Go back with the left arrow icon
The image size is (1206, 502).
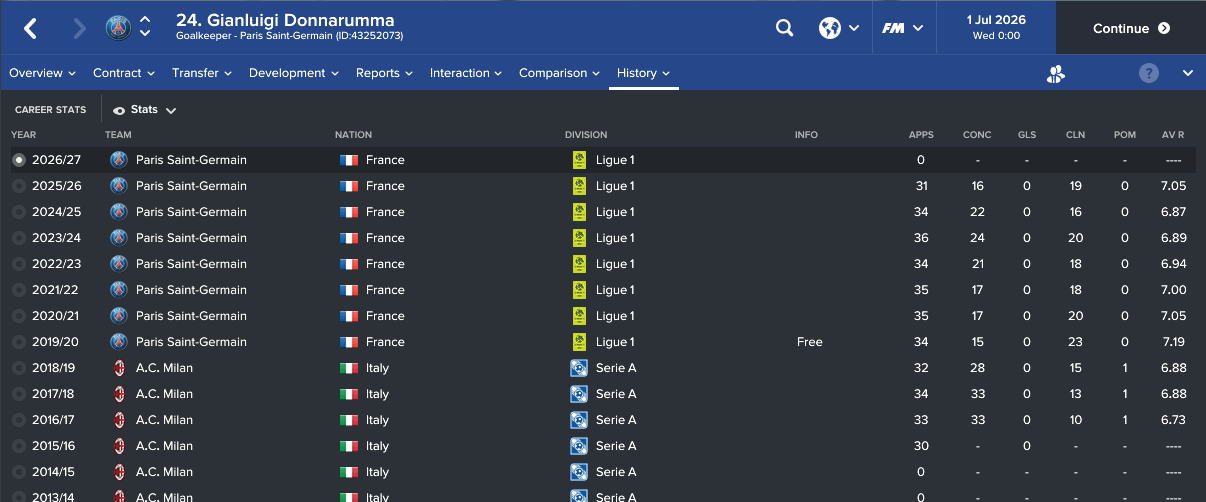tap(30, 28)
